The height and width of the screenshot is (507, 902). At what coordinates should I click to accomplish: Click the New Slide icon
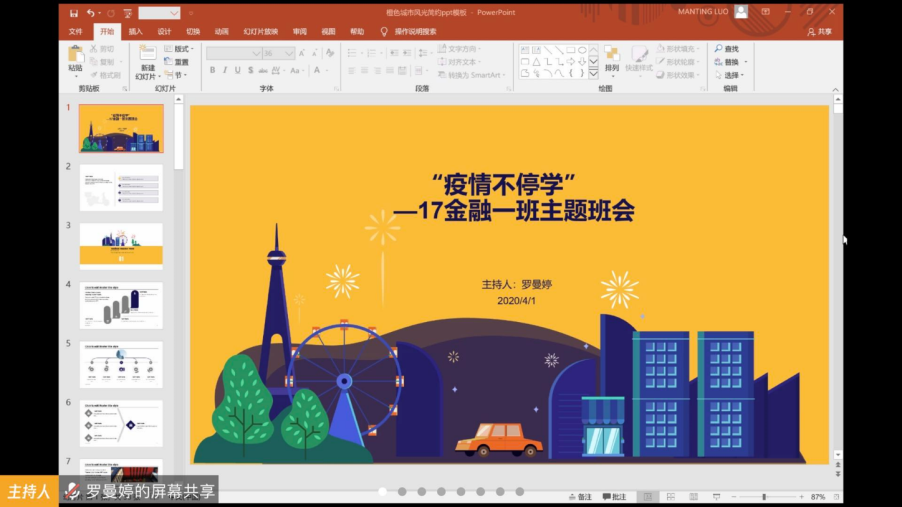coord(147,55)
